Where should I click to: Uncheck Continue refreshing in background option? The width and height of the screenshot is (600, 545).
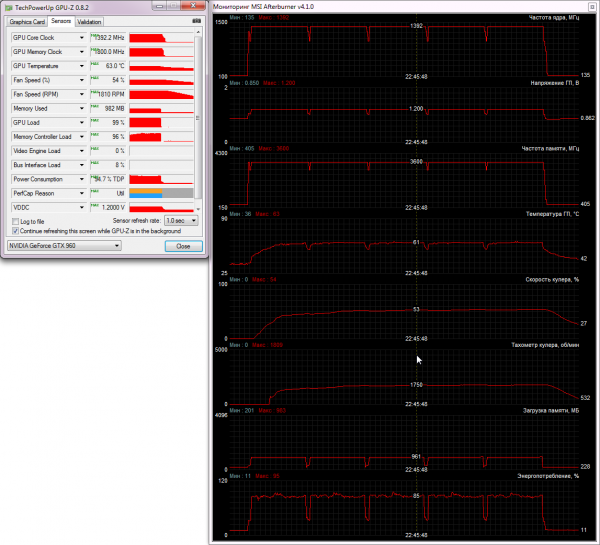click(15, 231)
